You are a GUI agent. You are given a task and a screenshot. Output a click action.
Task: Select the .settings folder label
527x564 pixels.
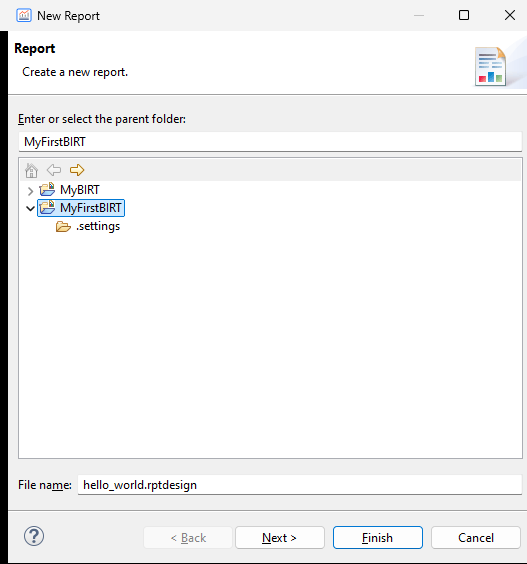(98, 226)
